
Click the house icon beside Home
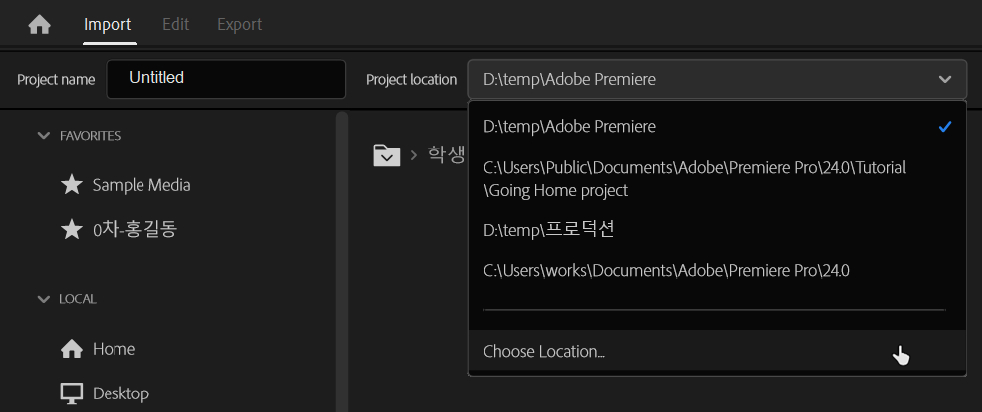(71, 349)
